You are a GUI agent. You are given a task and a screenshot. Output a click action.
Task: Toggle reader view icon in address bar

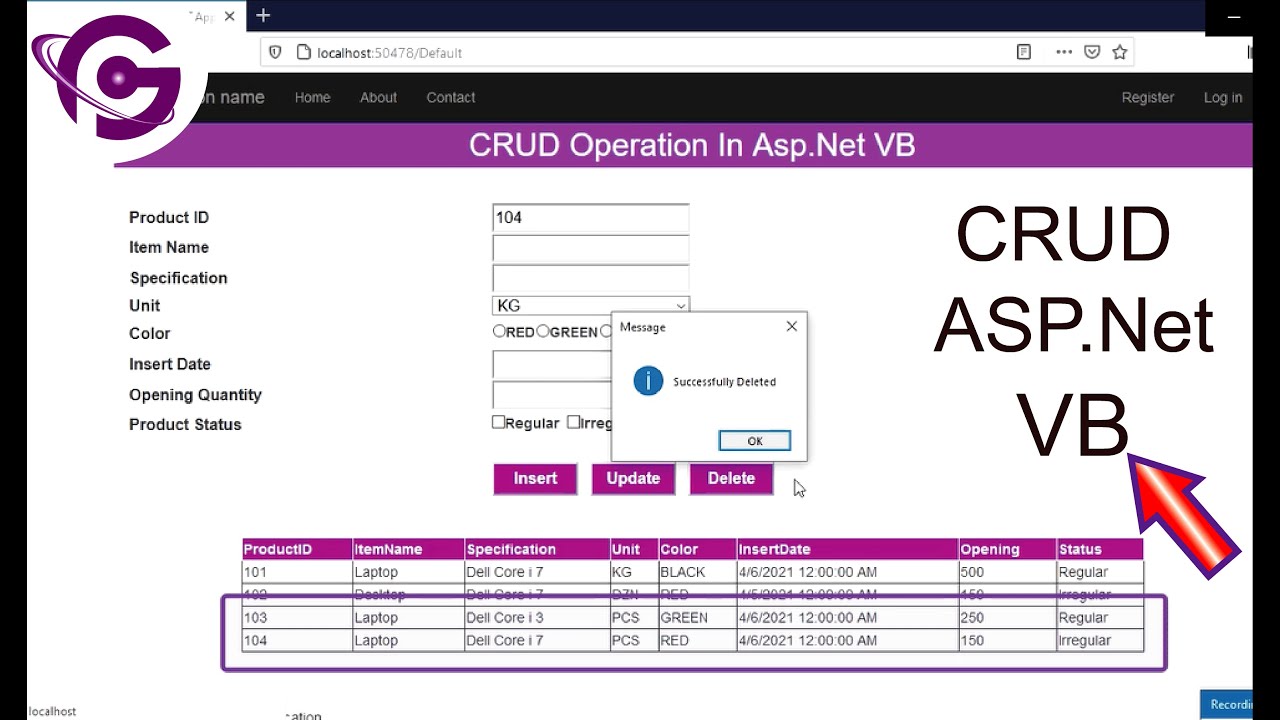[x=1024, y=52]
